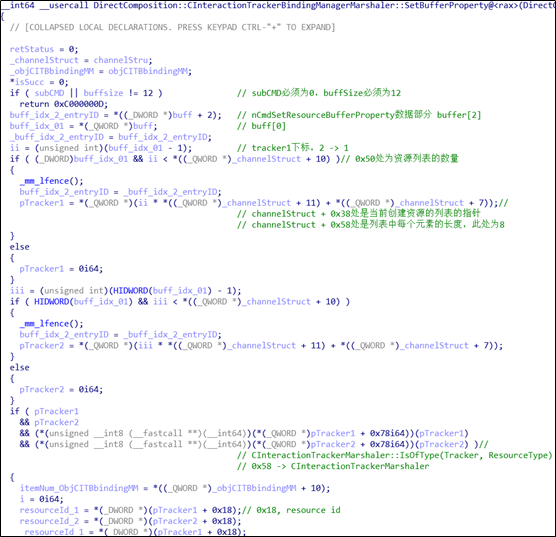Click the '*isSucc = 0;' statement
Viewport: 556px width, 537px height.
pyautogui.click(x=39, y=82)
